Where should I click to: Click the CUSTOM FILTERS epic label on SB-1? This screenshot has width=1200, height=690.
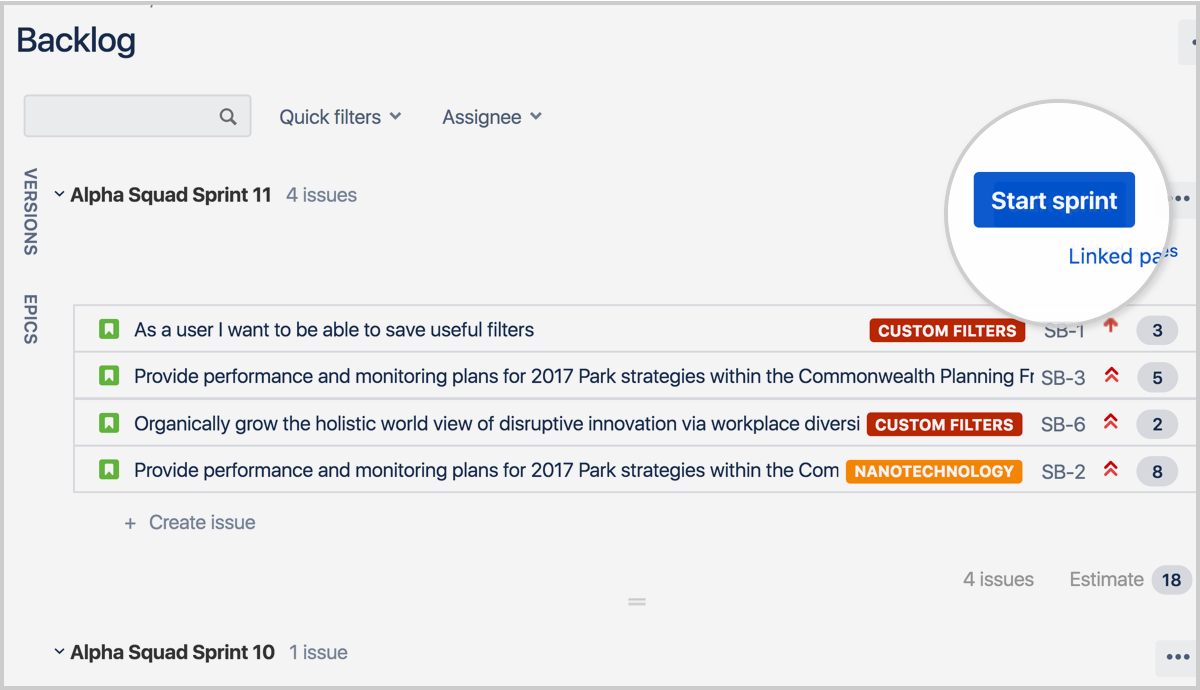coord(946,330)
